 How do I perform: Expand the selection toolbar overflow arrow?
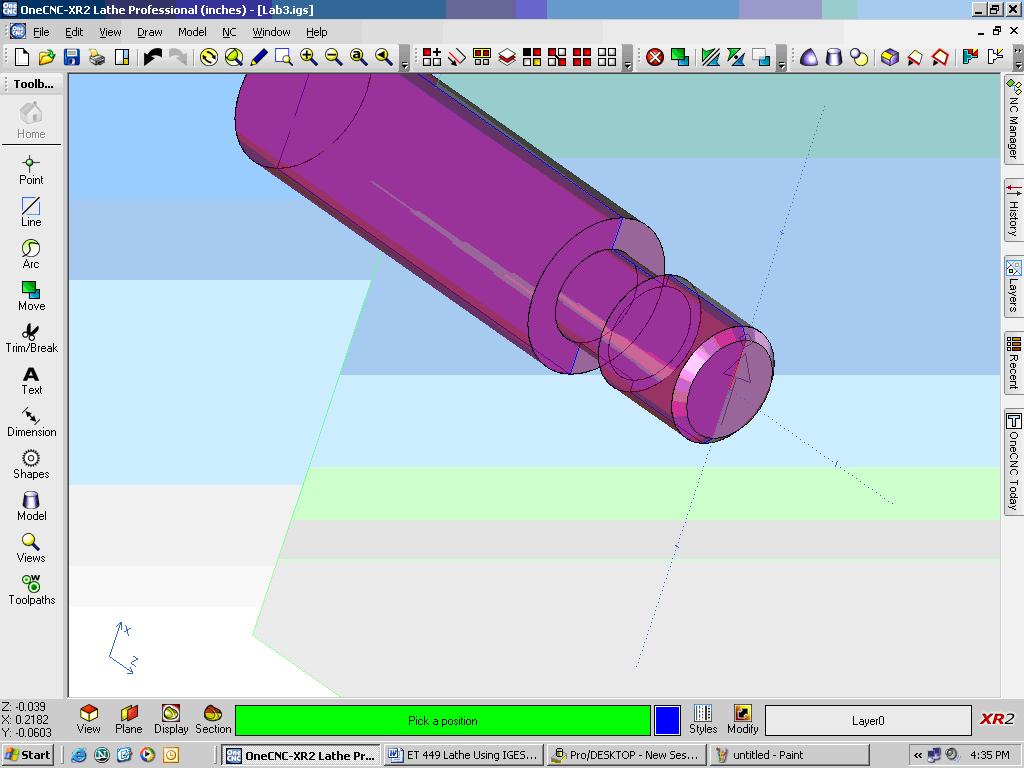[627, 65]
